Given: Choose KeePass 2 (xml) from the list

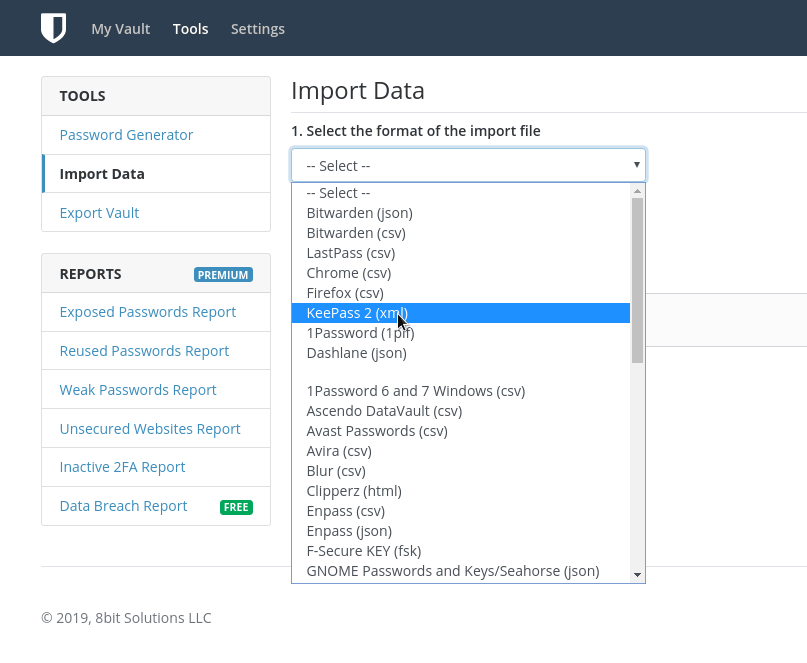Looking at the screenshot, I should pyautogui.click(x=357, y=313).
